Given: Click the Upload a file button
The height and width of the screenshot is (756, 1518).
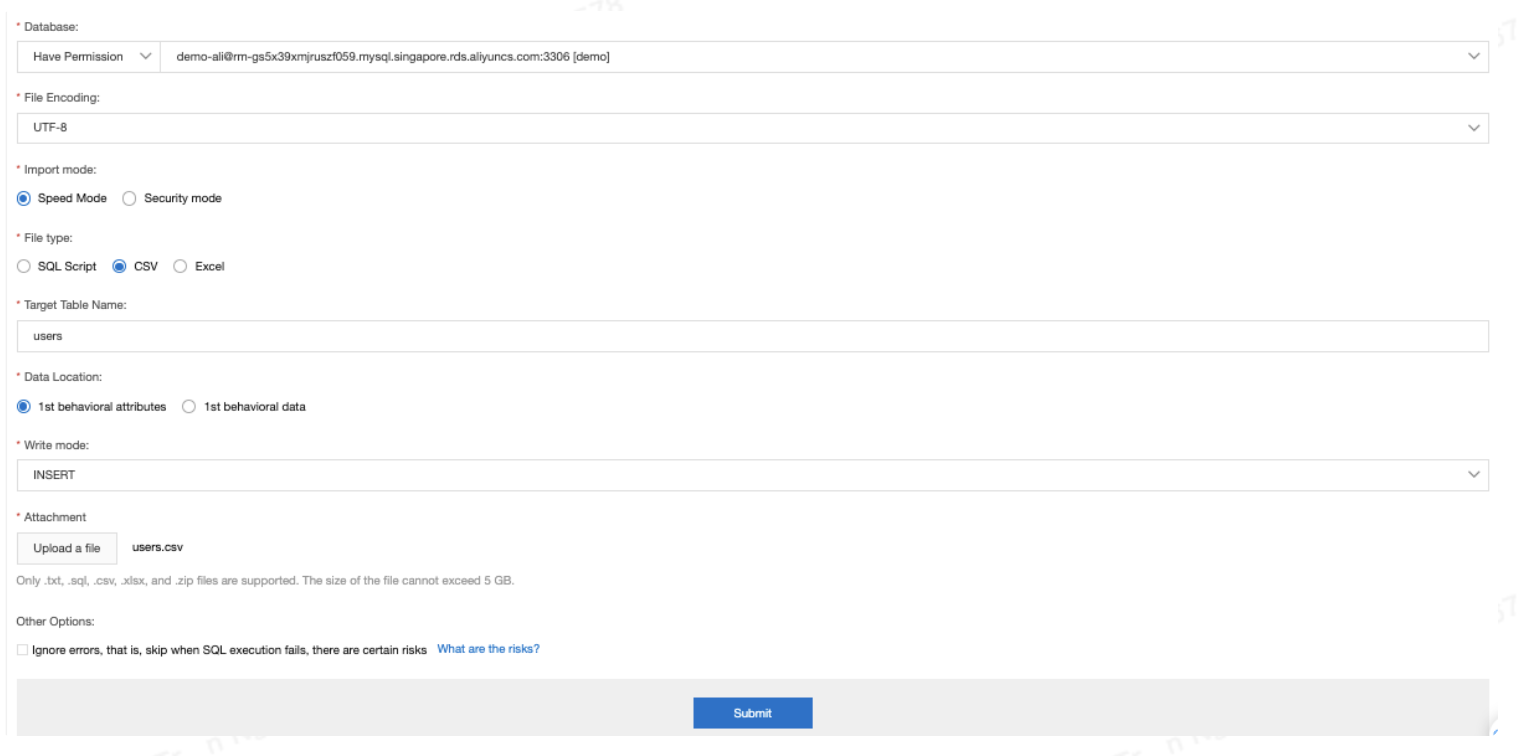Looking at the screenshot, I should [x=66, y=548].
